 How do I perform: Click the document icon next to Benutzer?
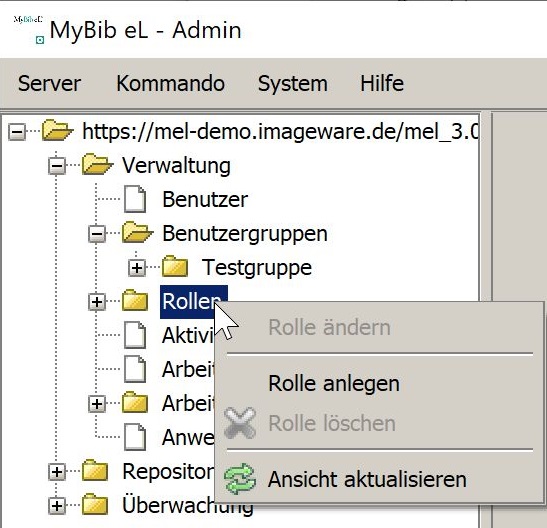(135, 199)
